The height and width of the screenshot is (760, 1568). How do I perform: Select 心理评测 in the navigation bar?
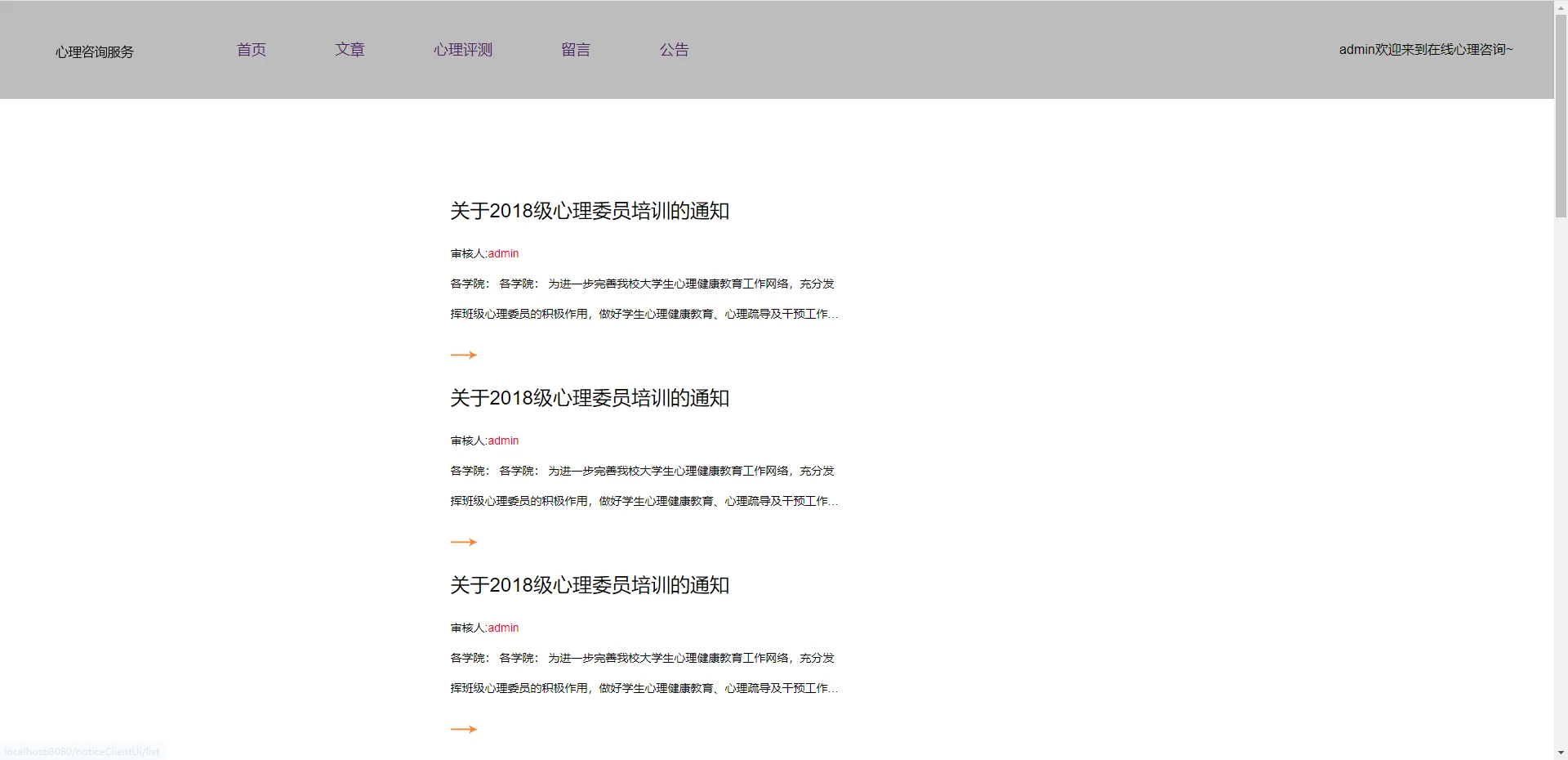coord(461,49)
